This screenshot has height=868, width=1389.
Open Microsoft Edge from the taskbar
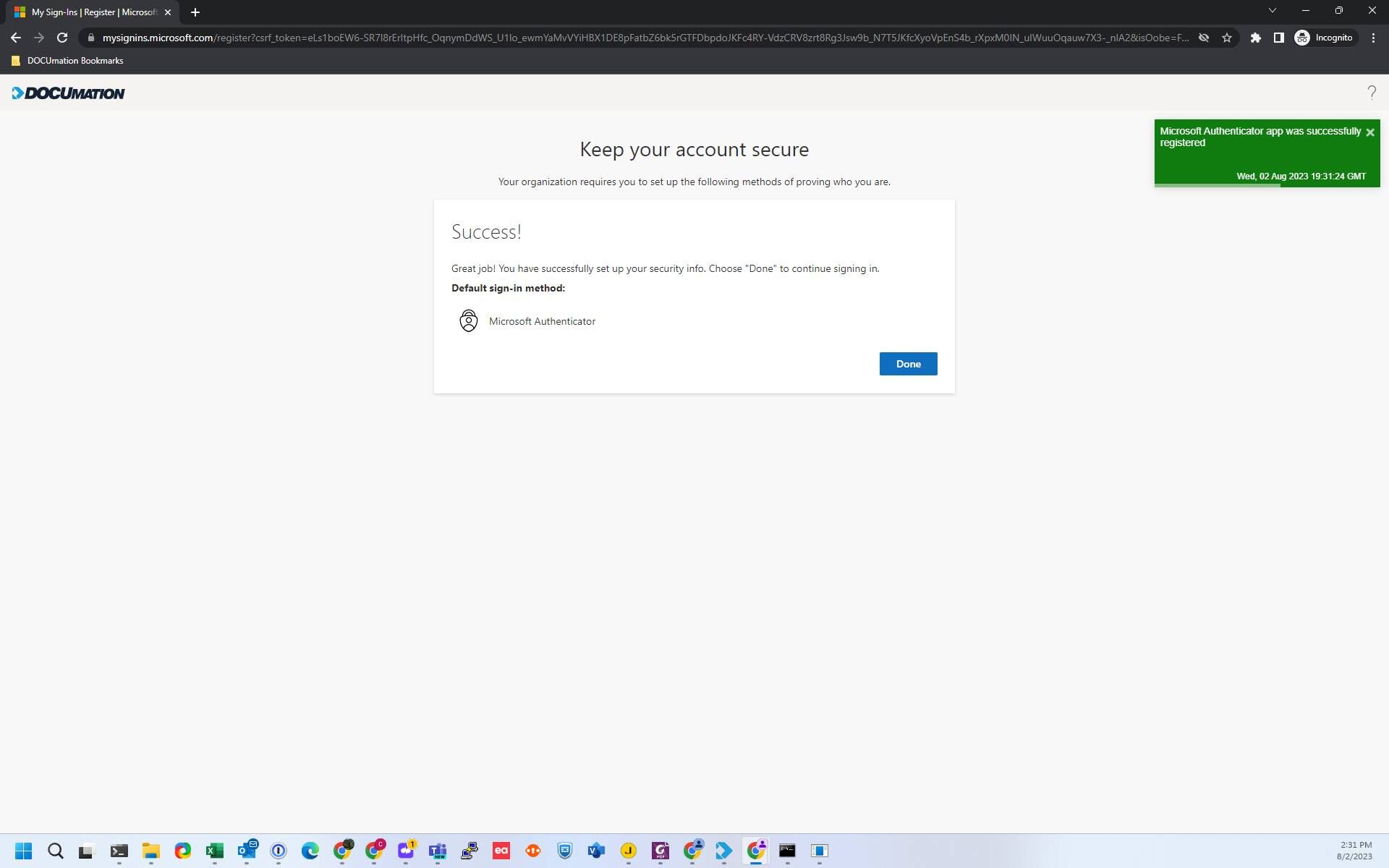pos(310,851)
